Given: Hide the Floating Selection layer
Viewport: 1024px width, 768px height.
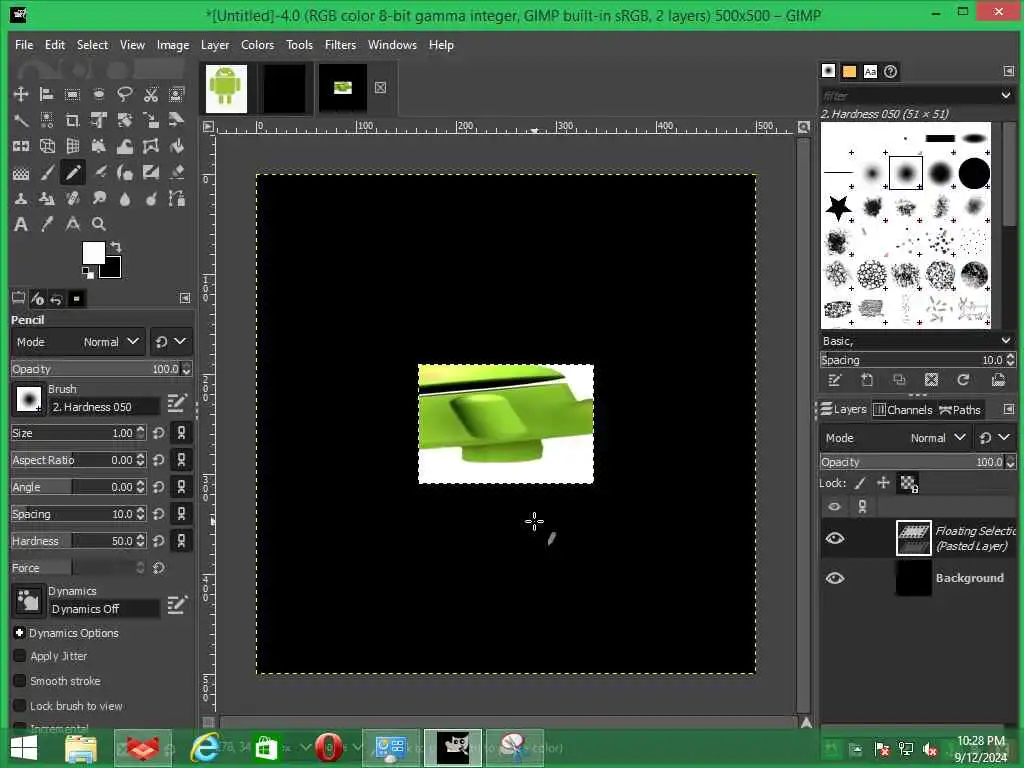Looking at the screenshot, I should (x=835, y=538).
